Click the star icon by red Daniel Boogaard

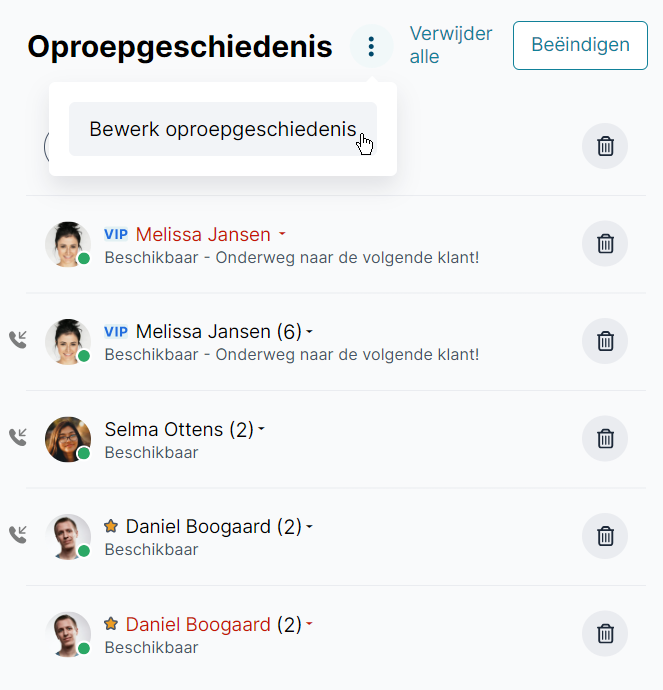click(111, 624)
